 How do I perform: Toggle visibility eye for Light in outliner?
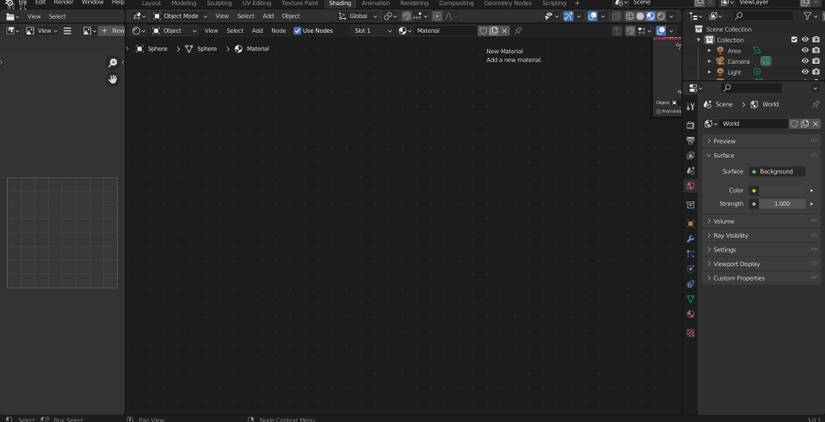point(805,72)
